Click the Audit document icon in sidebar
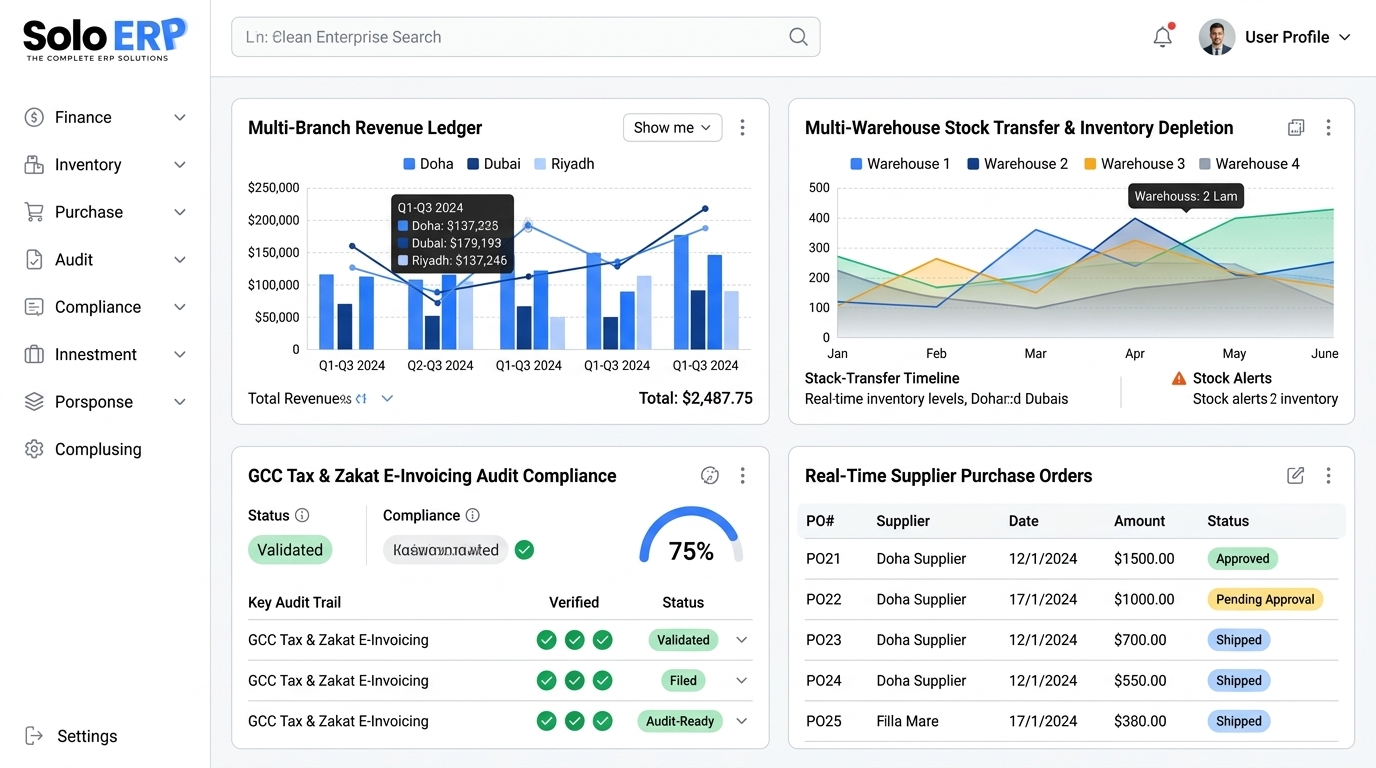 tap(34, 259)
